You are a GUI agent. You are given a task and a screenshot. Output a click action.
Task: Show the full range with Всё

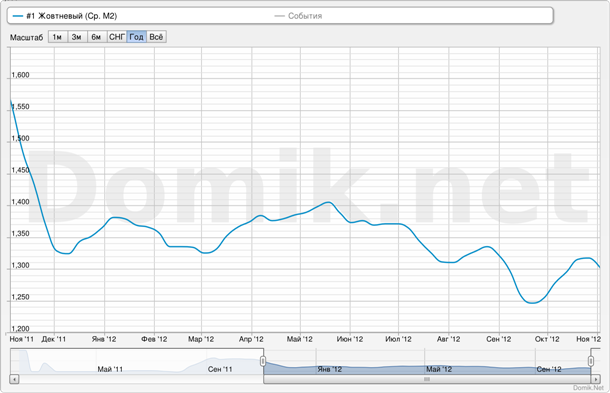point(156,37)
